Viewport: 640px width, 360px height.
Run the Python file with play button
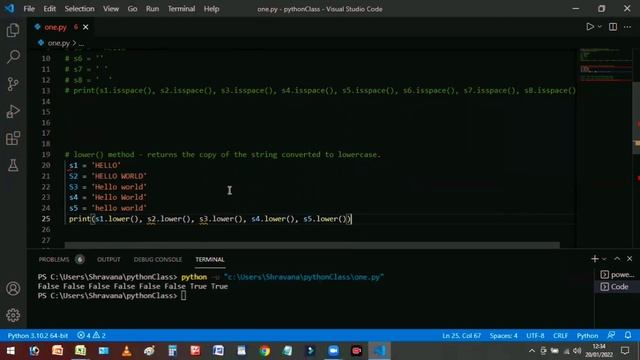[590, 27]
